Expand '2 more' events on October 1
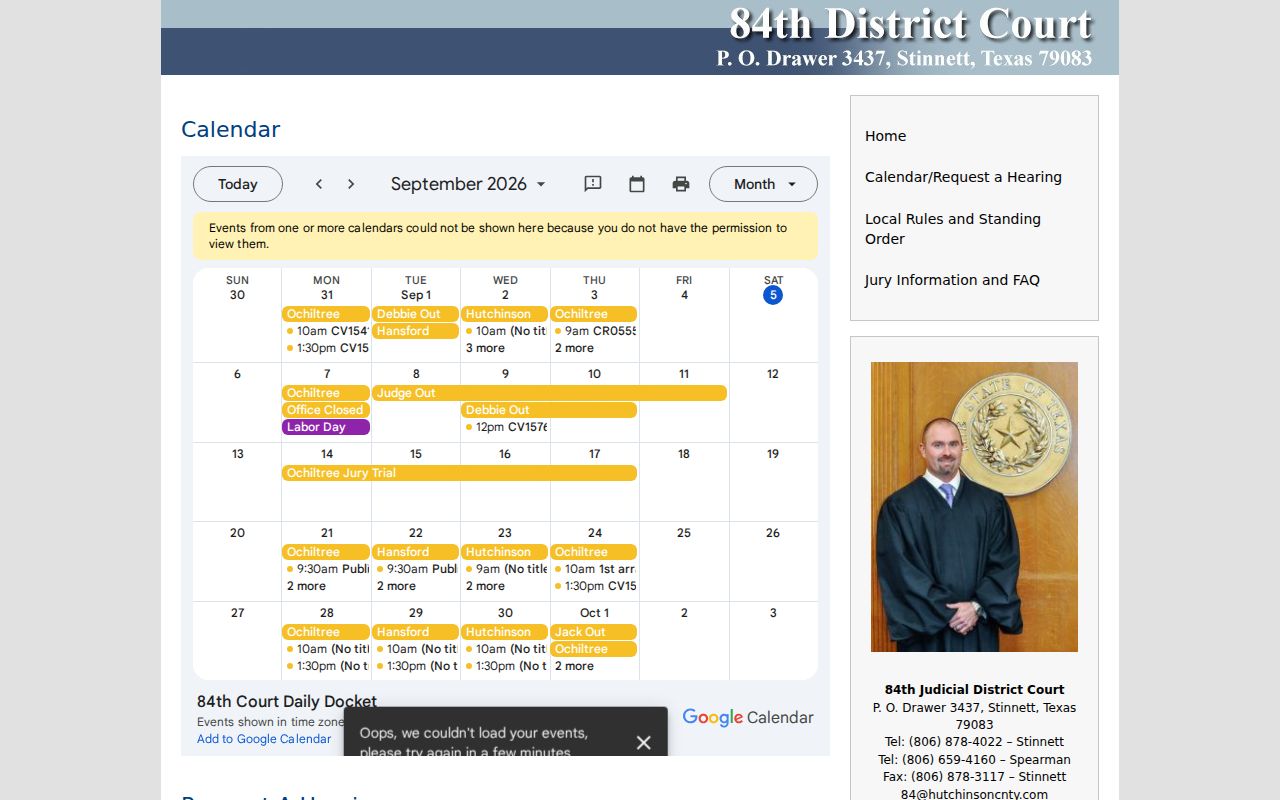 coord(574,666)
